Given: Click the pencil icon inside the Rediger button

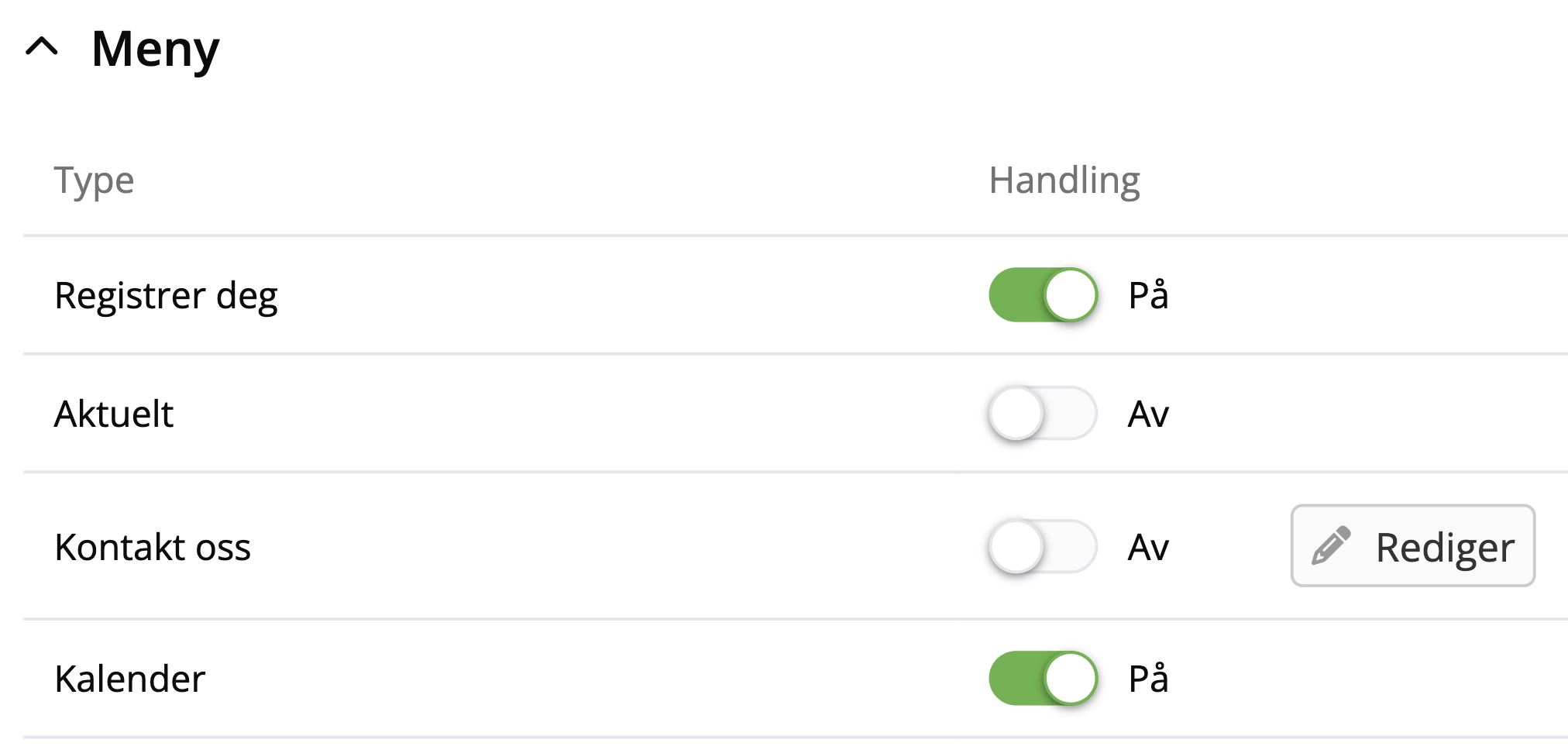Looking at the screenshot, I should coord(1331,546).
